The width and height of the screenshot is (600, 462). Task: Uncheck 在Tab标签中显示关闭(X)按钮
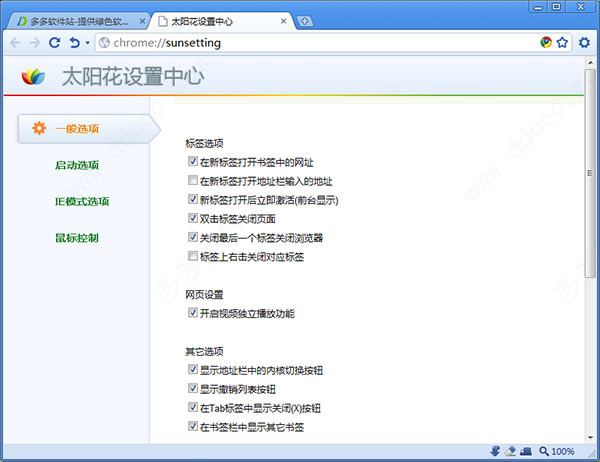[193, 407]
